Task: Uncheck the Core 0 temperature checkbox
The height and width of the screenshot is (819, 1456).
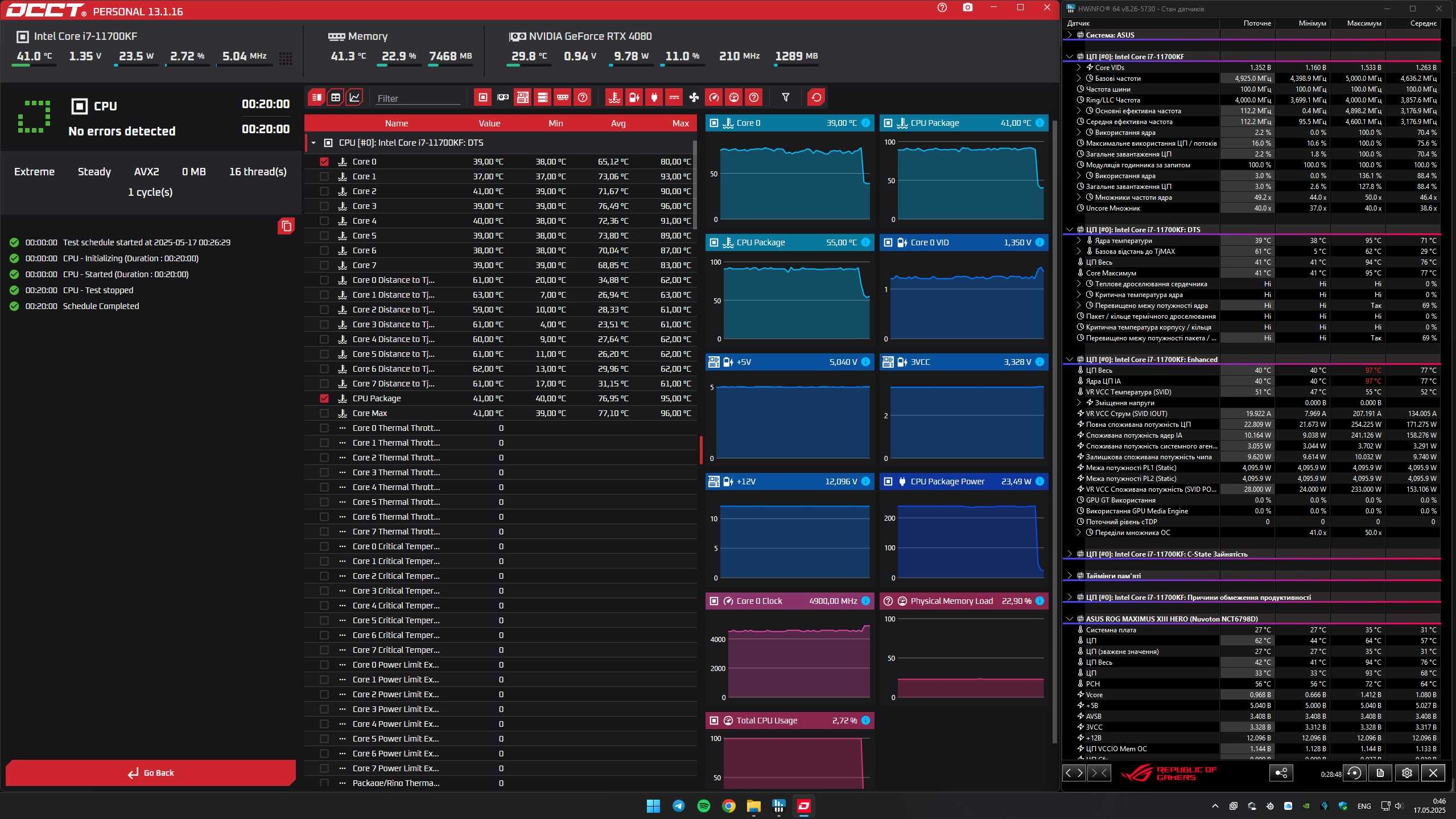Action: point(324,162)
